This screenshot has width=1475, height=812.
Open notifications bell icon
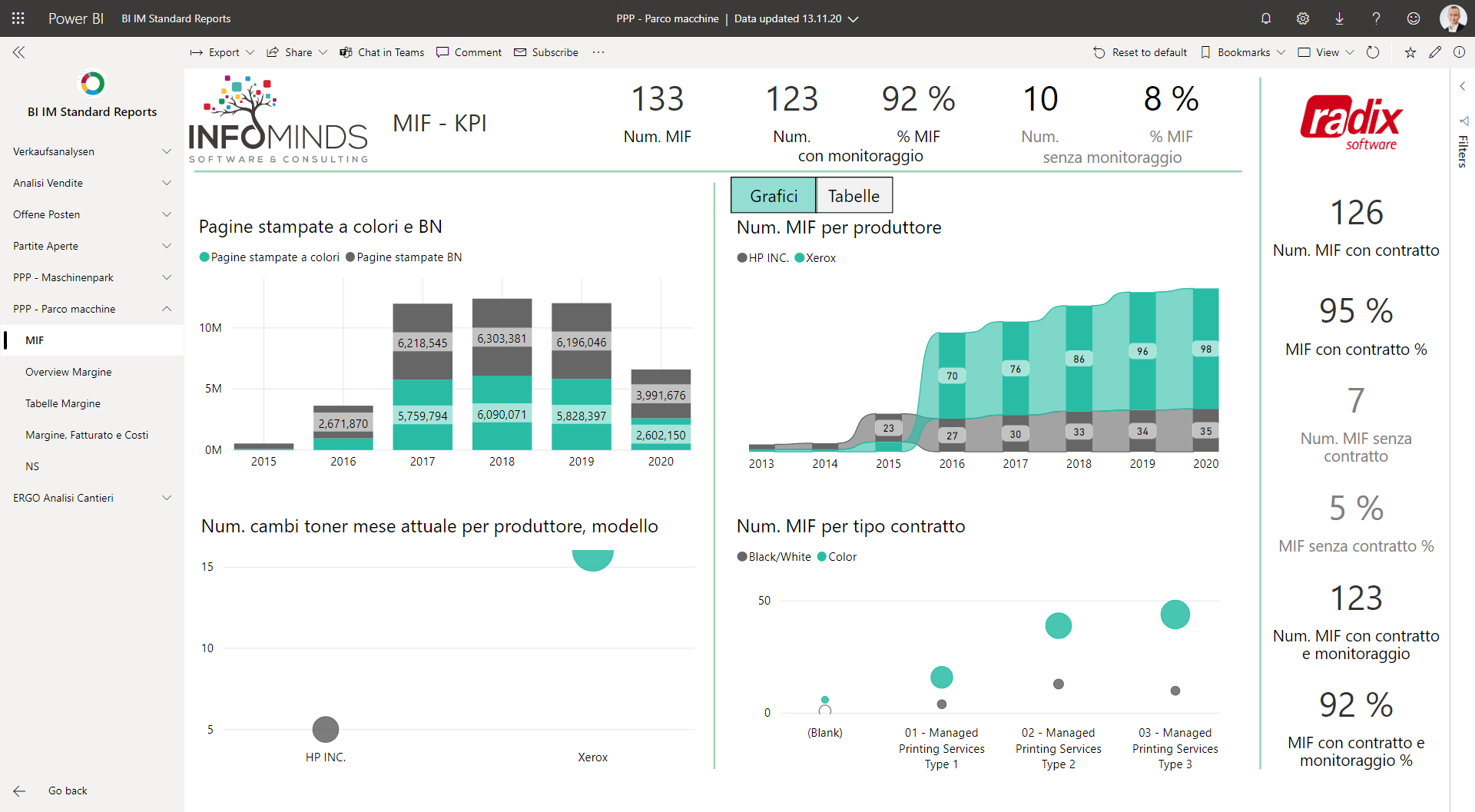[x=1266, y=18]
